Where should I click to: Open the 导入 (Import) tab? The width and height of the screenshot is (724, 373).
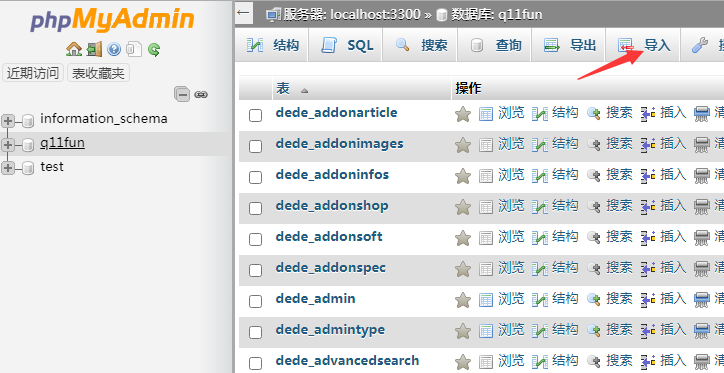[642, 45]
